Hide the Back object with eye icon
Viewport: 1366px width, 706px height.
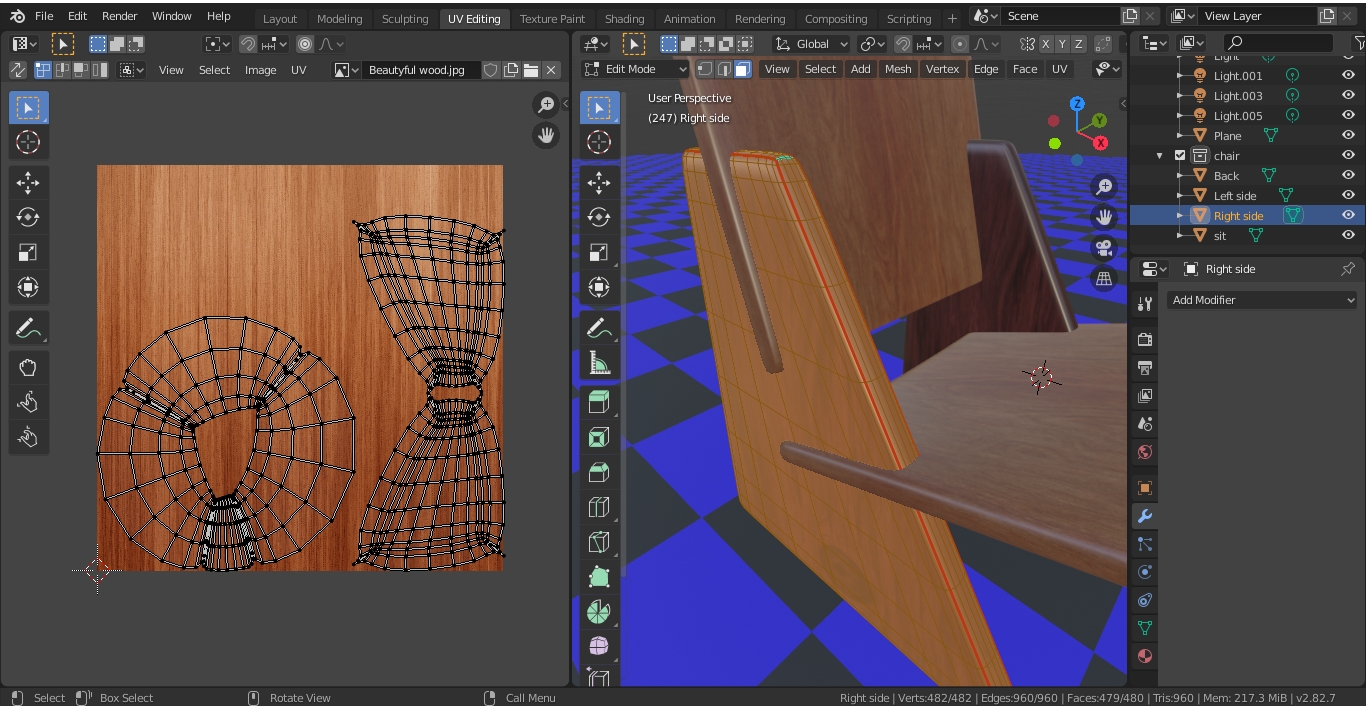click(x=1348, y=175)
